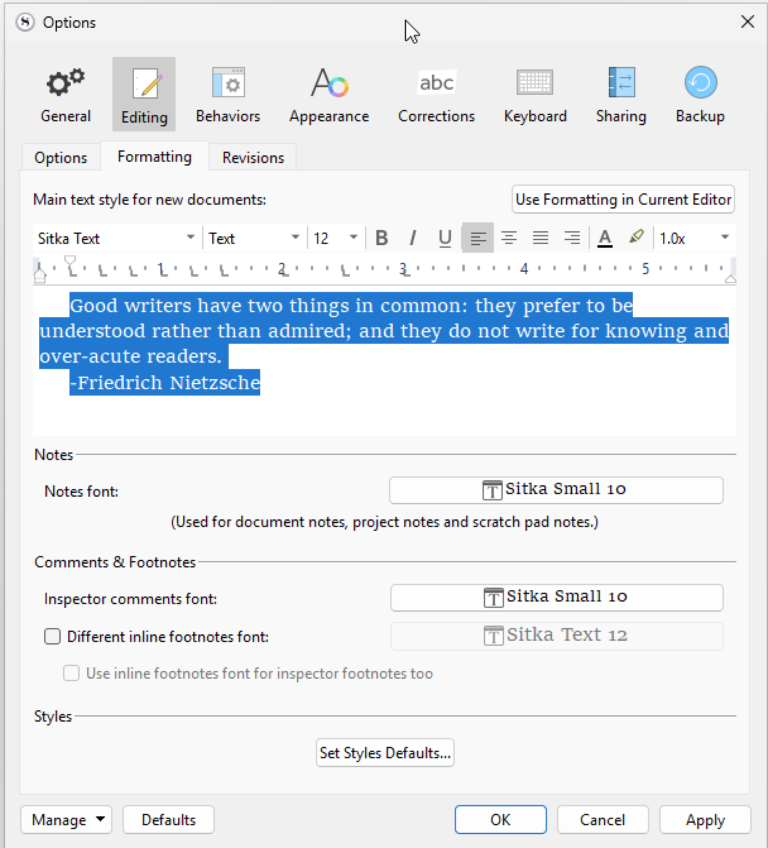Open the Behaviors preferences pane
This screenshot has width=768, height=848.
click(228, 95)
